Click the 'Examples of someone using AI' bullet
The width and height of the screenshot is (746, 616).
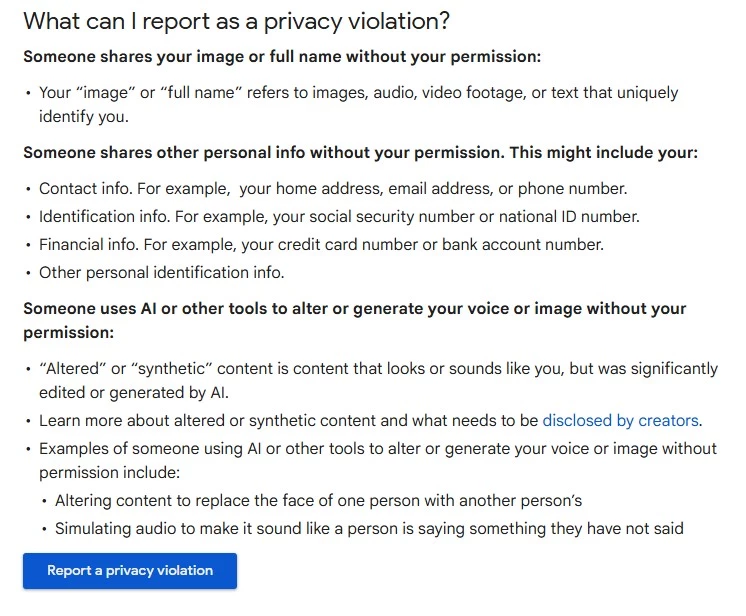tap(378, 460)
